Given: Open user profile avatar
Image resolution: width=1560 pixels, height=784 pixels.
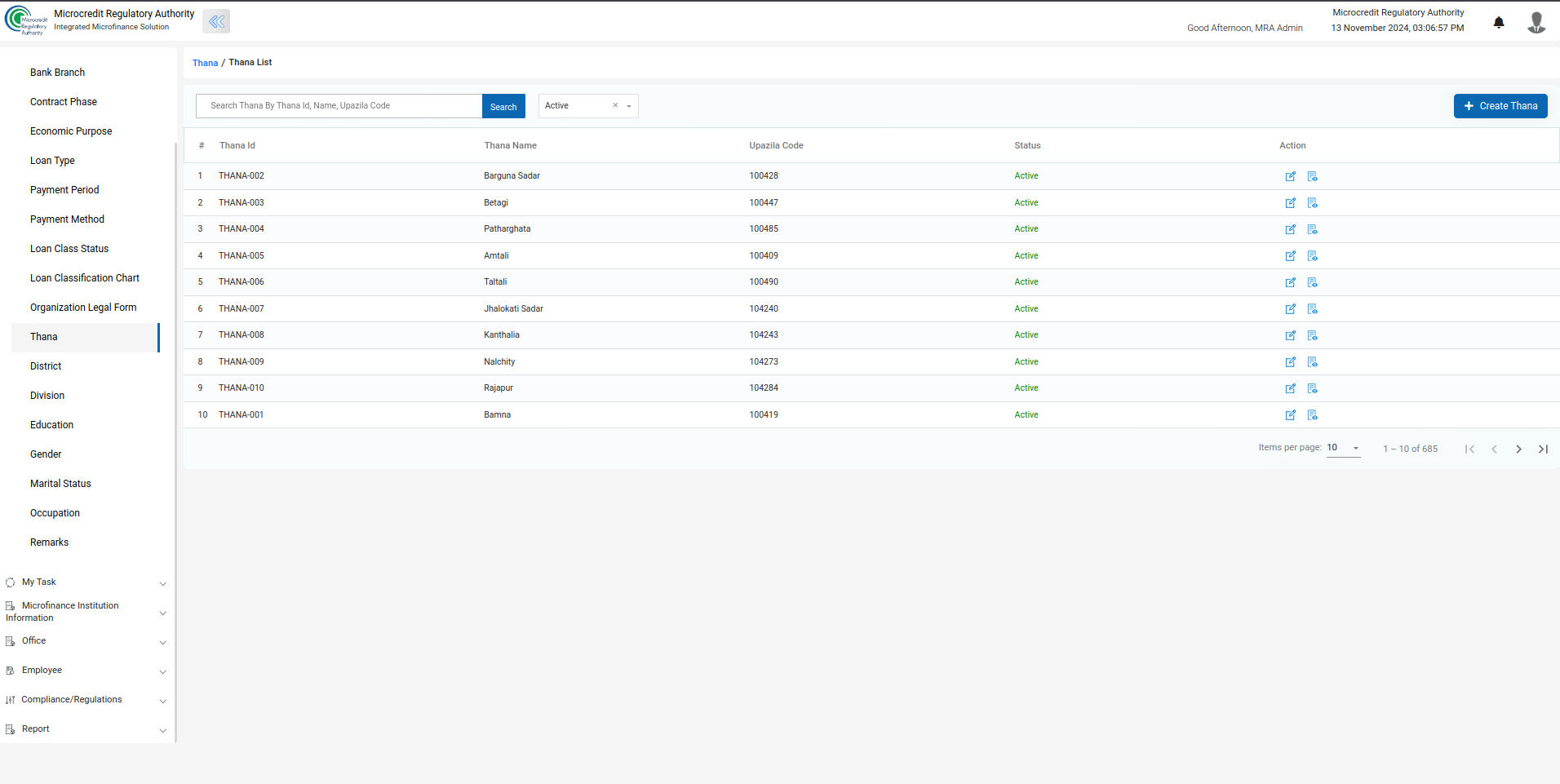Looking at the screenshot, I should [x=1536, y=23].
